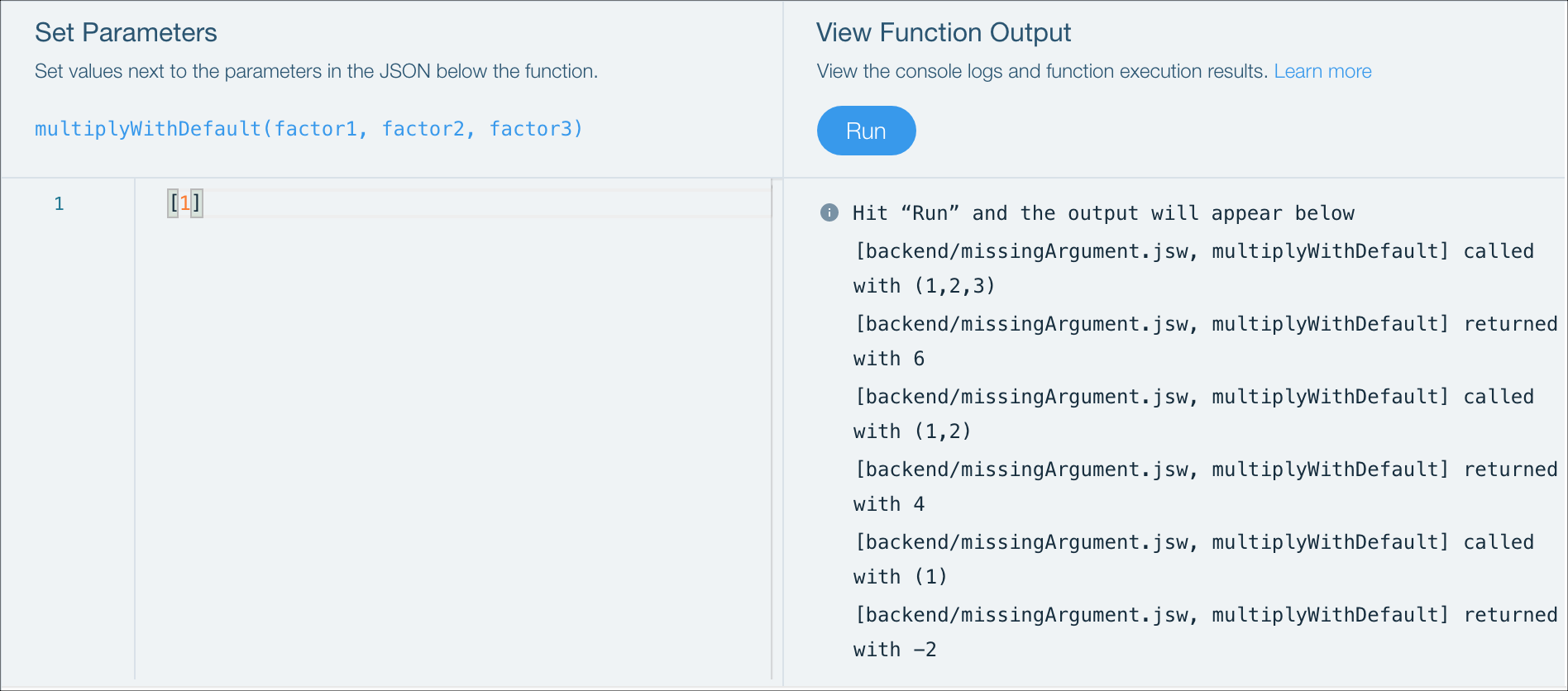
Task: Click the 'Hit "Run" and the output will appear below' message
Action: click(x=1103, y=213)
